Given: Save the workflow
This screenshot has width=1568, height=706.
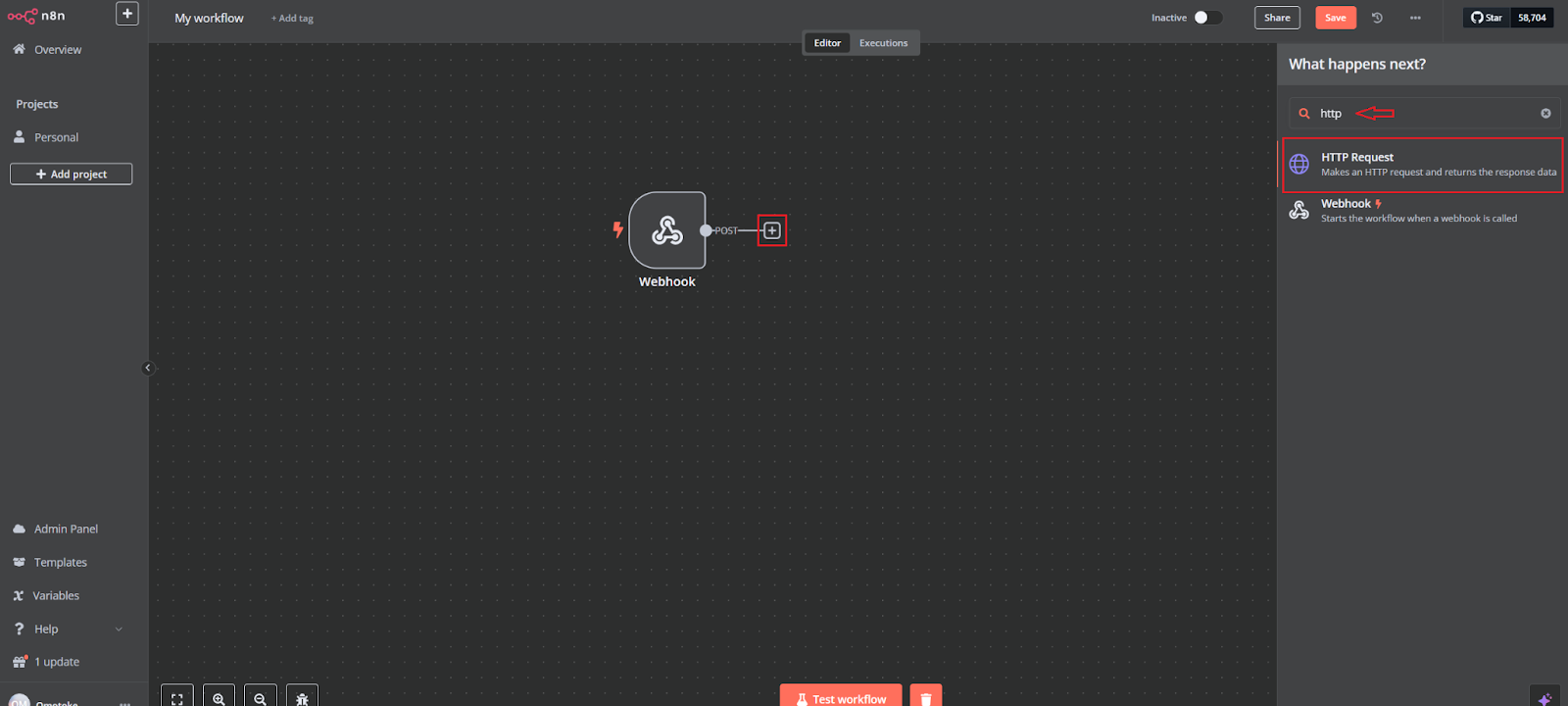Looking at the screenshot, I should [x=1336, y=18].
